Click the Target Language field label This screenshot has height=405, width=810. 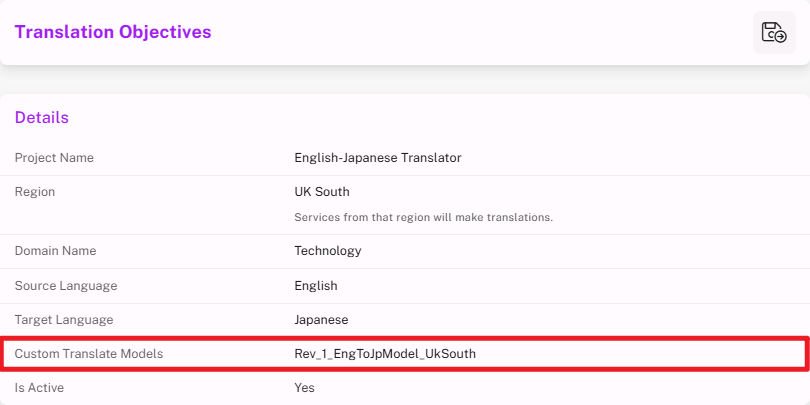(x=64, y=320)
